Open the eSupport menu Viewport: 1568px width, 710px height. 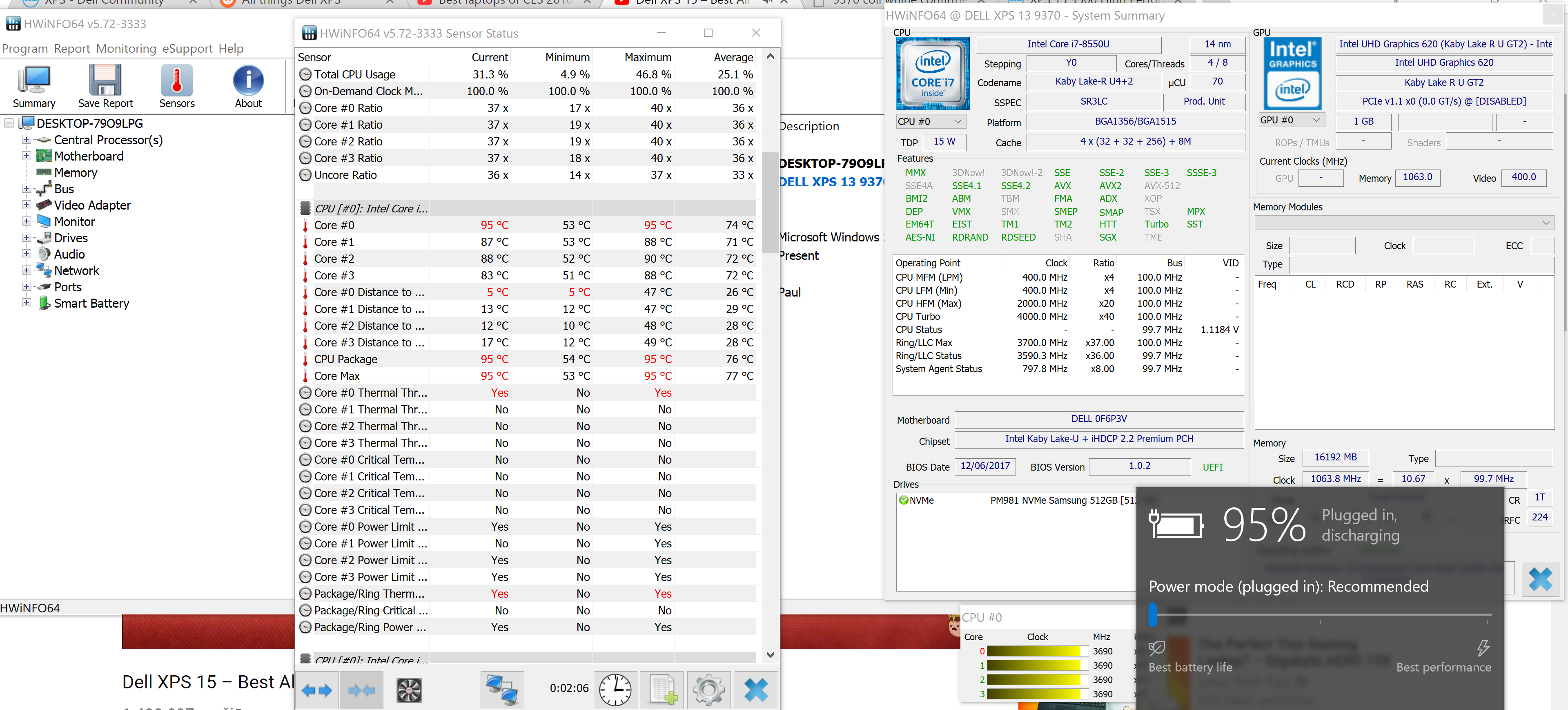click(187, 48)
